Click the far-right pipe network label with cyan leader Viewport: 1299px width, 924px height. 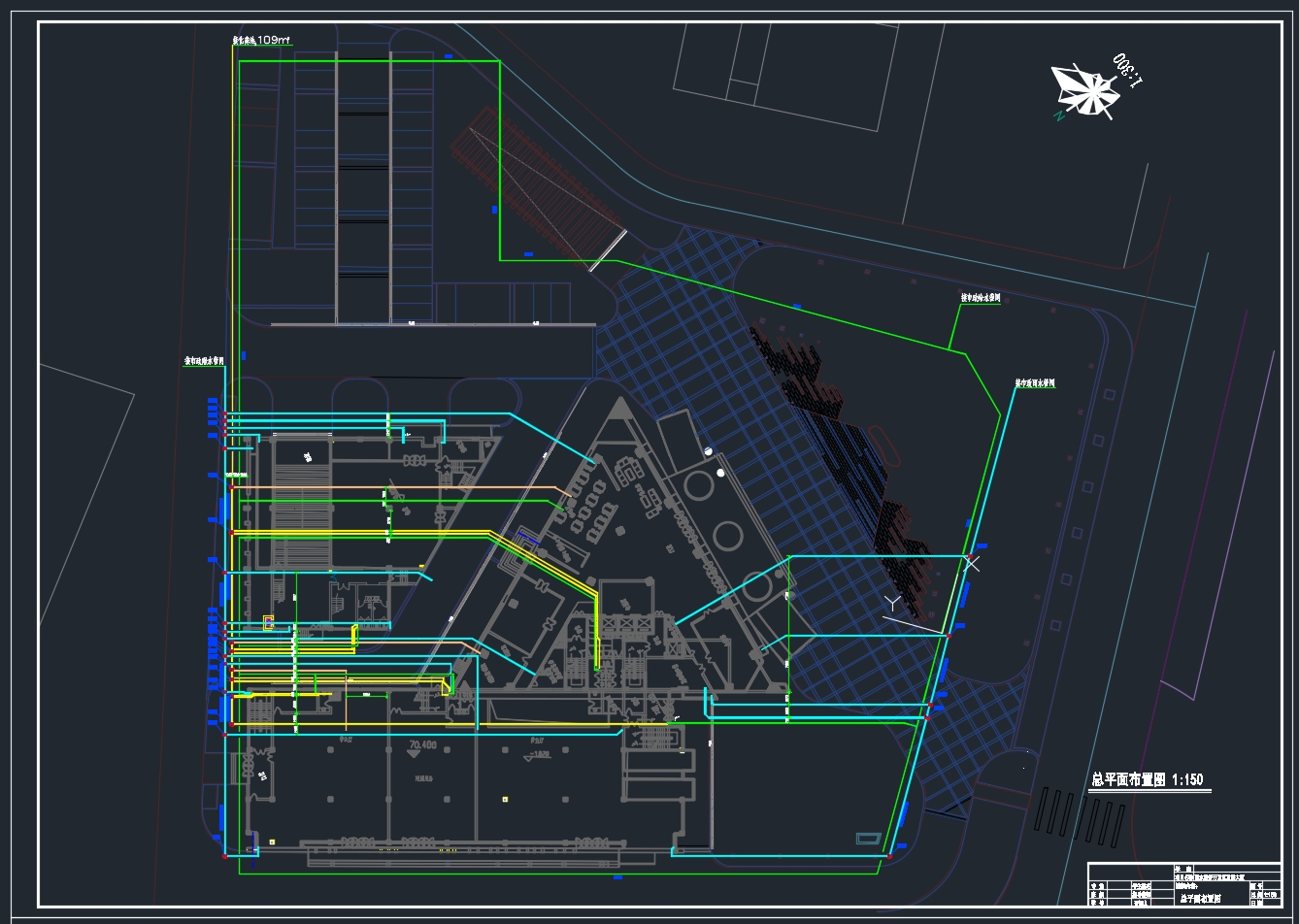(1034, 383)
